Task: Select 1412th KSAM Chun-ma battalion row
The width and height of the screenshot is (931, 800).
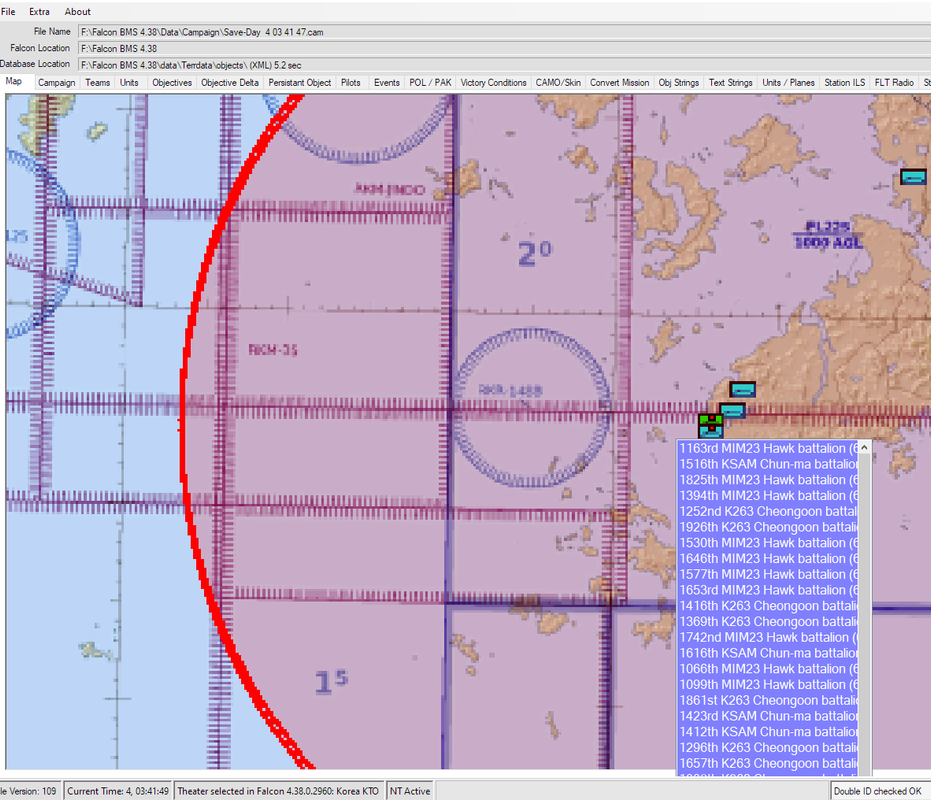Action: tap(768, 732)
